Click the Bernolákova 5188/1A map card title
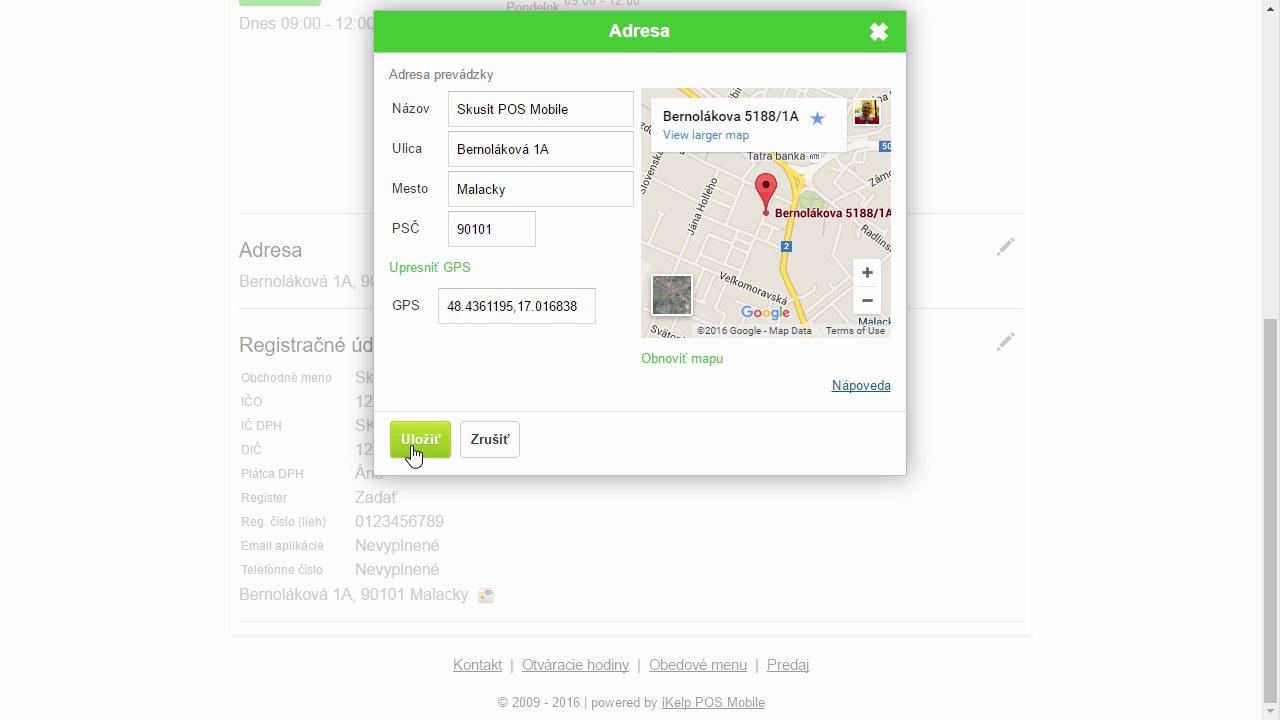Image resolution: width=1280 pixels, height=720 pixels. tap(731, 116)
